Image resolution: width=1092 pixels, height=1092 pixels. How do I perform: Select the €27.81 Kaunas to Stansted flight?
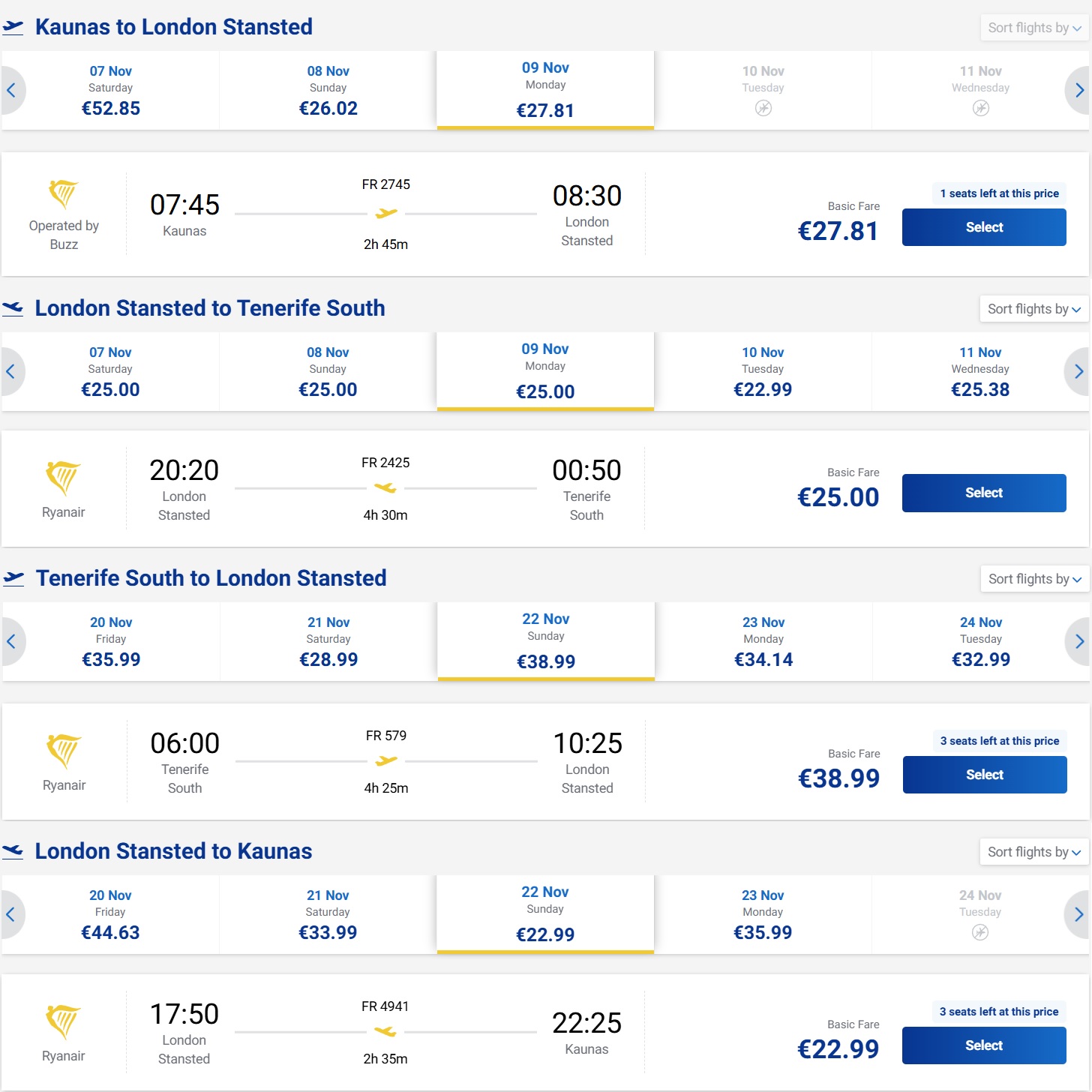984,227
